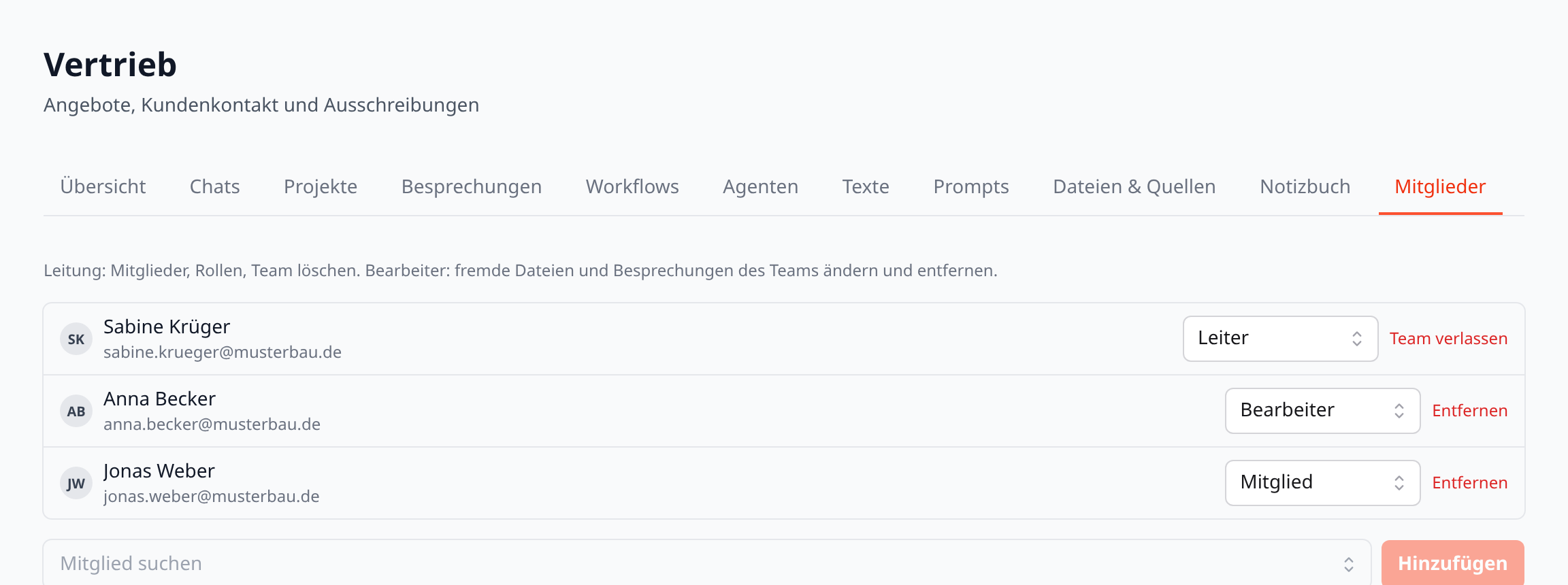
Task: Click the Vertrieb team heading
Action: [110, 65]
